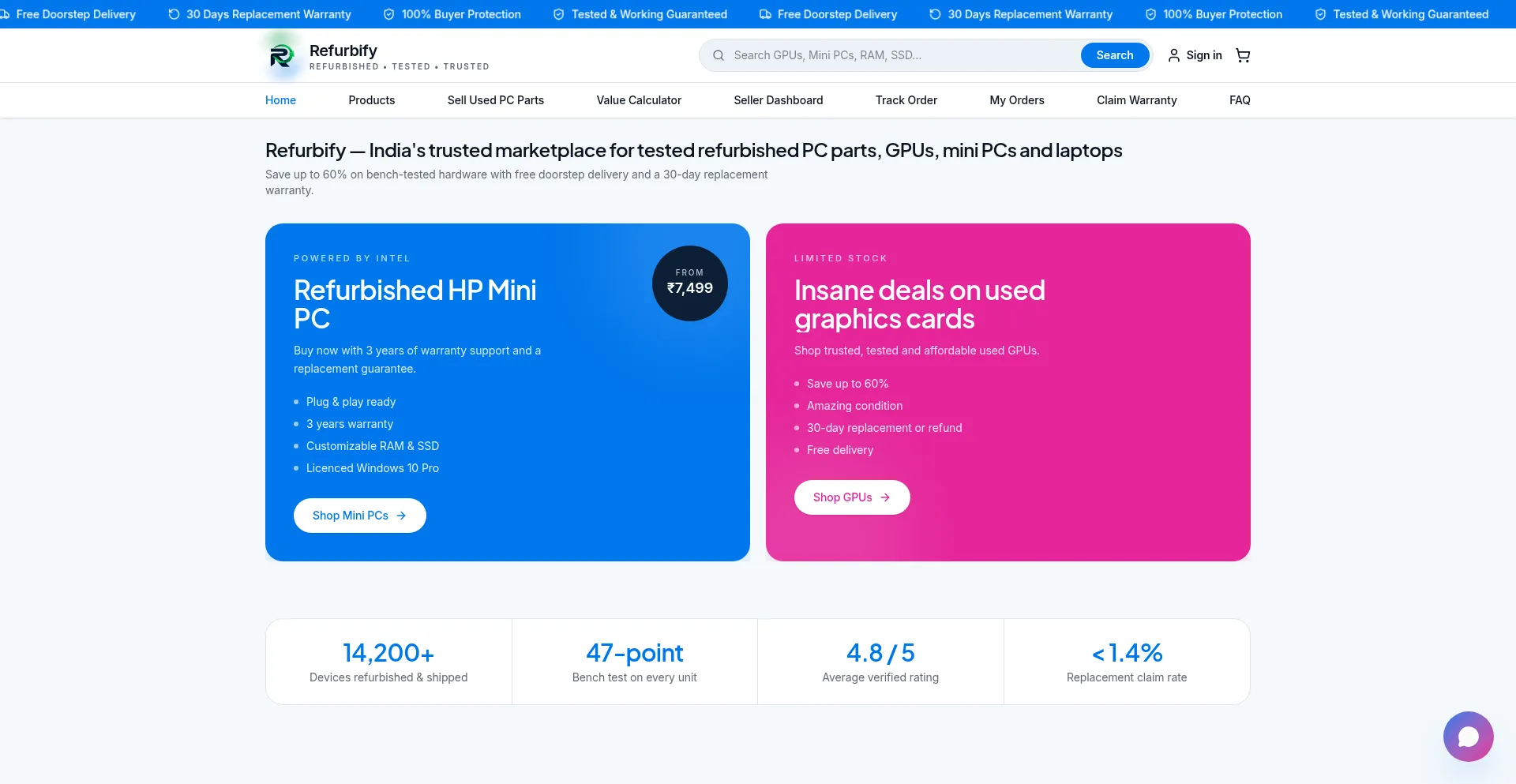Select Sell Used PC Parts in navigation
The height and width of the screenshot is (784, 1516).
tap(496, 100)
